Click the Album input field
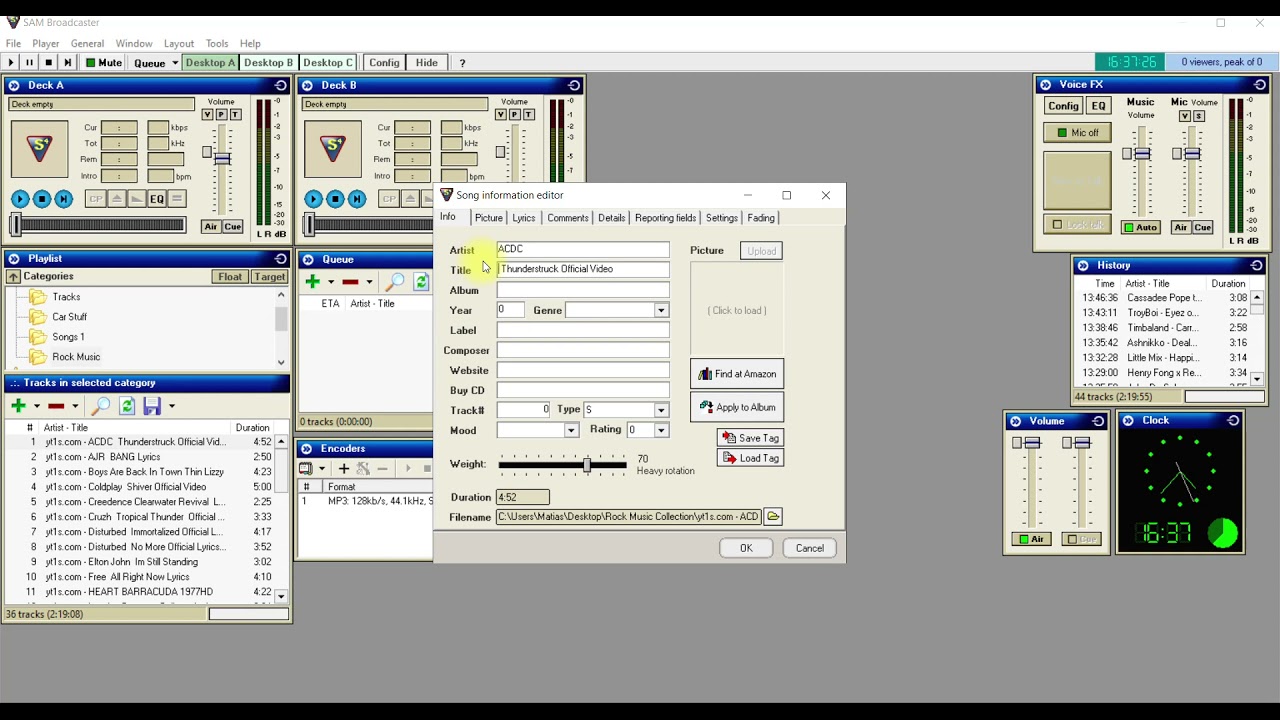 [583, 290]
